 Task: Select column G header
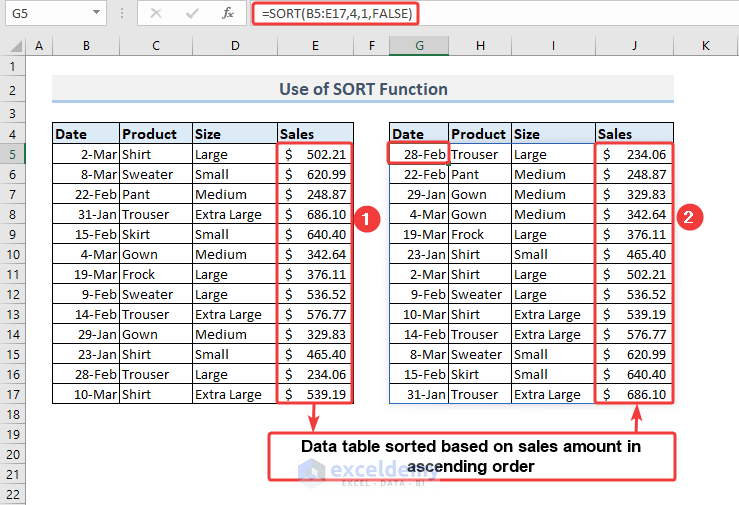click(419, 46)
